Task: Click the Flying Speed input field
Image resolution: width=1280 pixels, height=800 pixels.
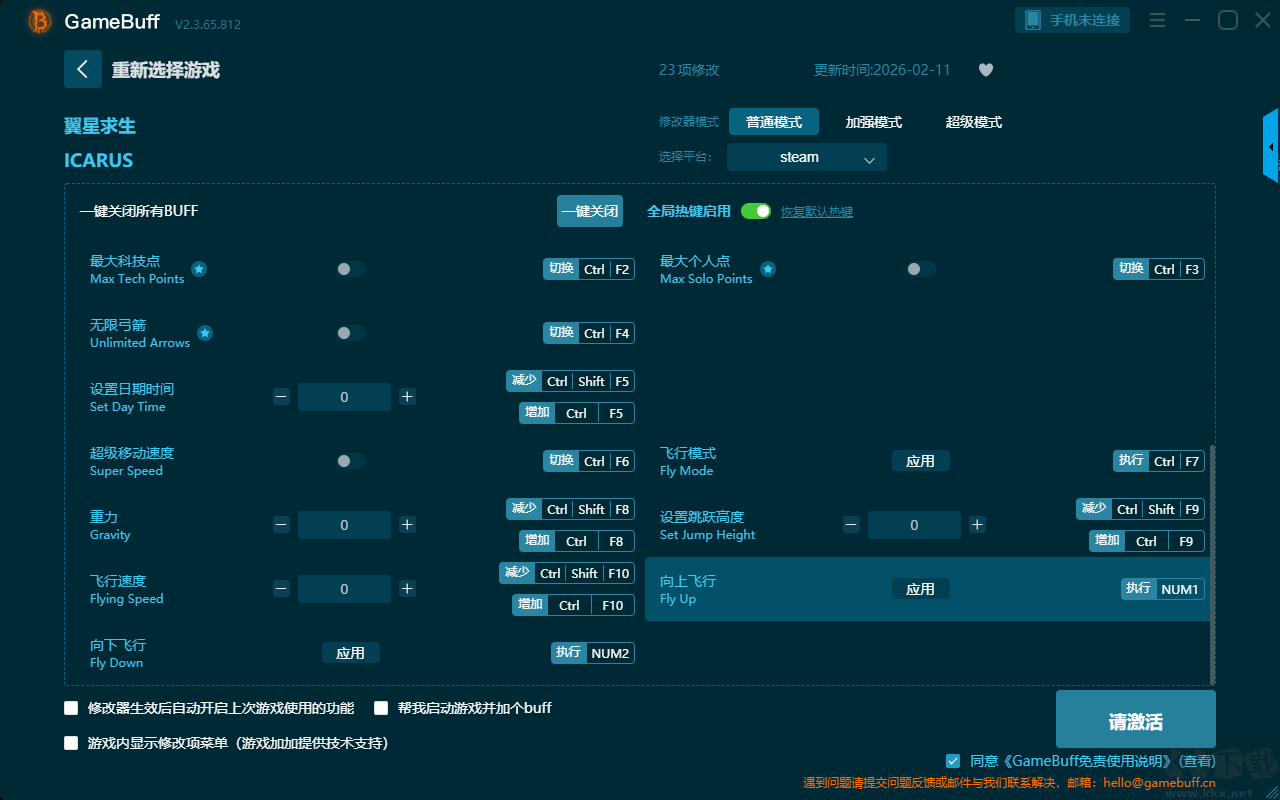Action: pos(344,589)
